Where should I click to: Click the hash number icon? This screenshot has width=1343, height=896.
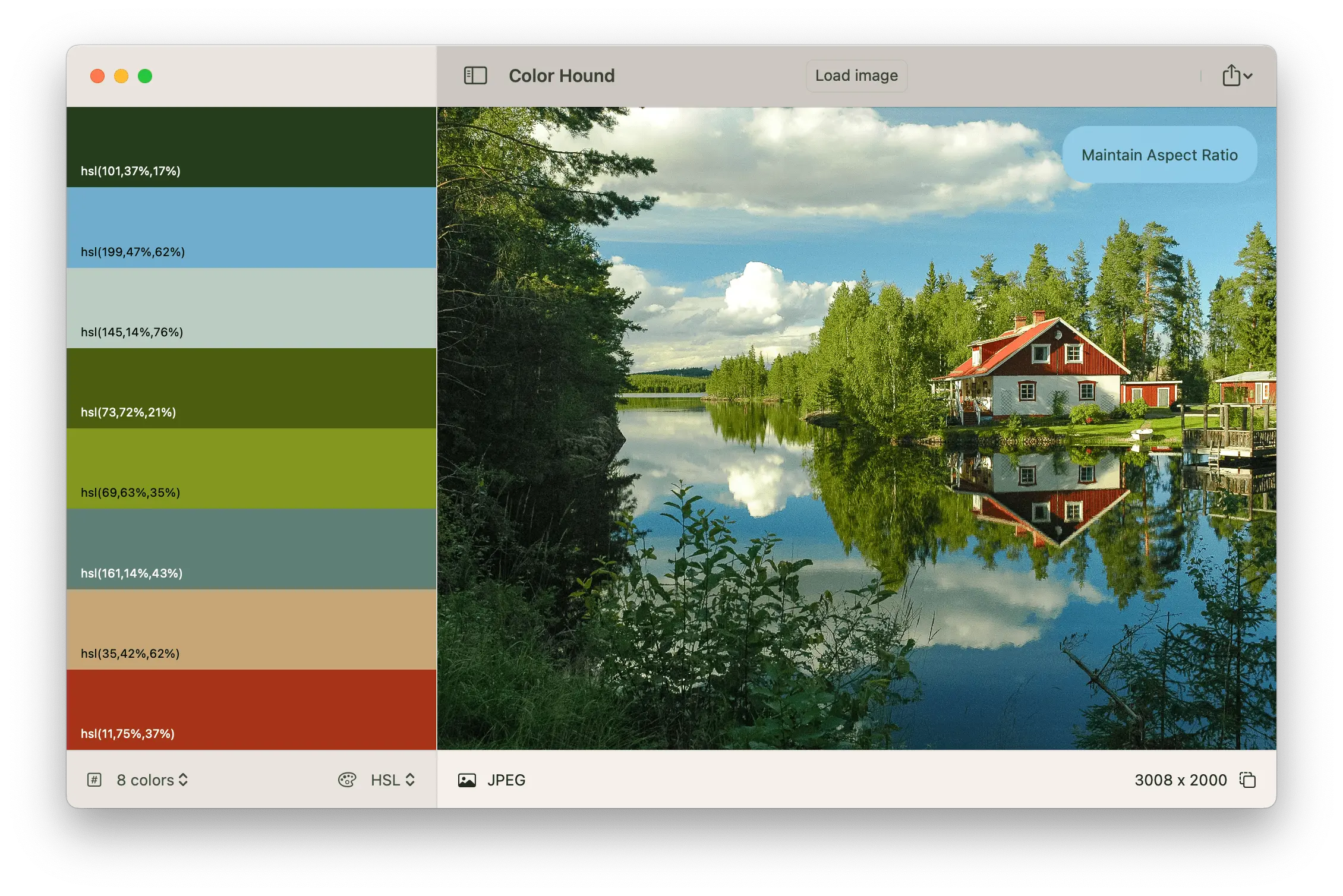pos(94,780)
